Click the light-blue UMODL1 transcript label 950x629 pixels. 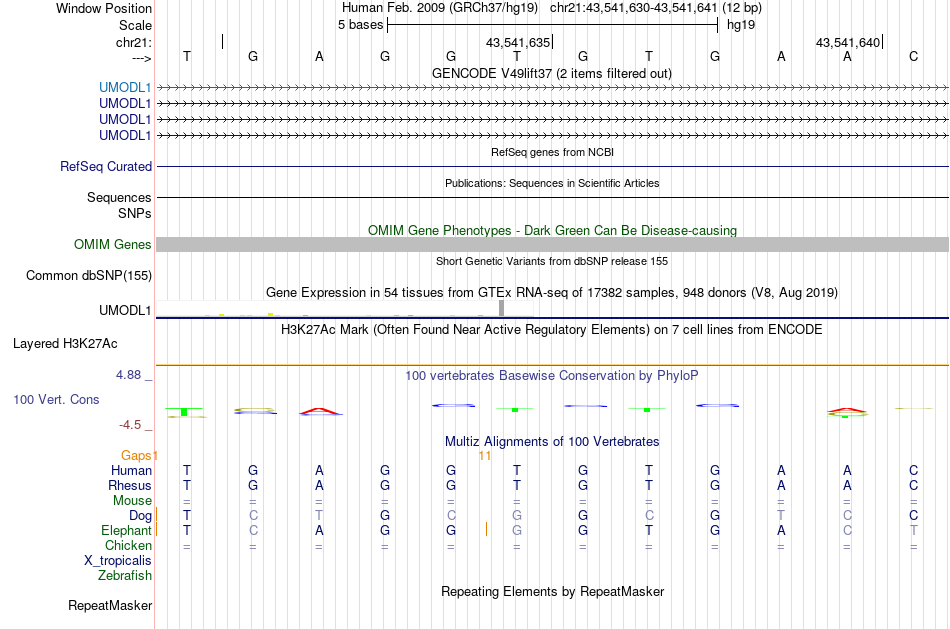click(125, 87)
